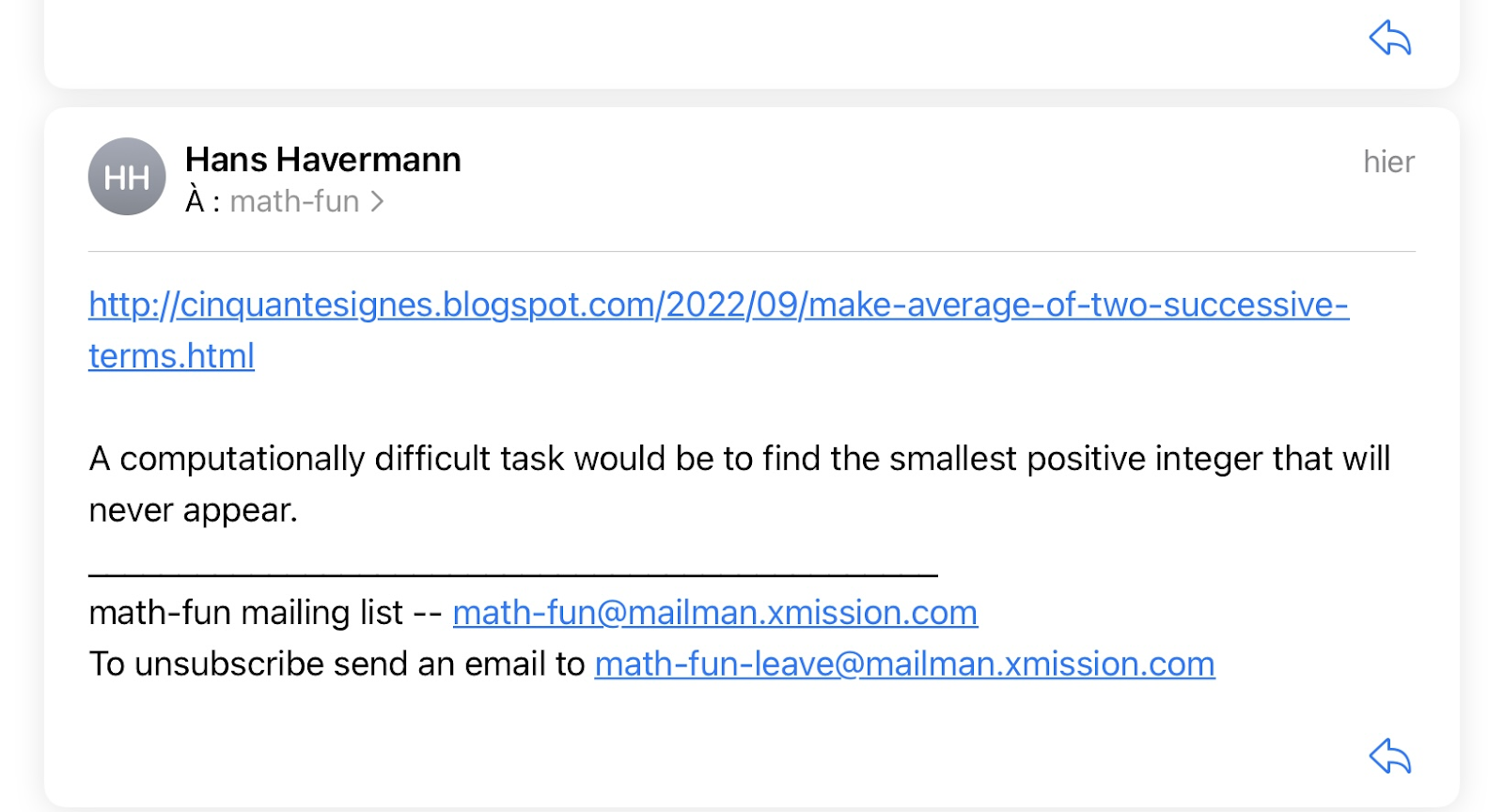Viewport: 1504px width, 812px height.
Task: Click the divider line under the message header
Action: point(752,251)
